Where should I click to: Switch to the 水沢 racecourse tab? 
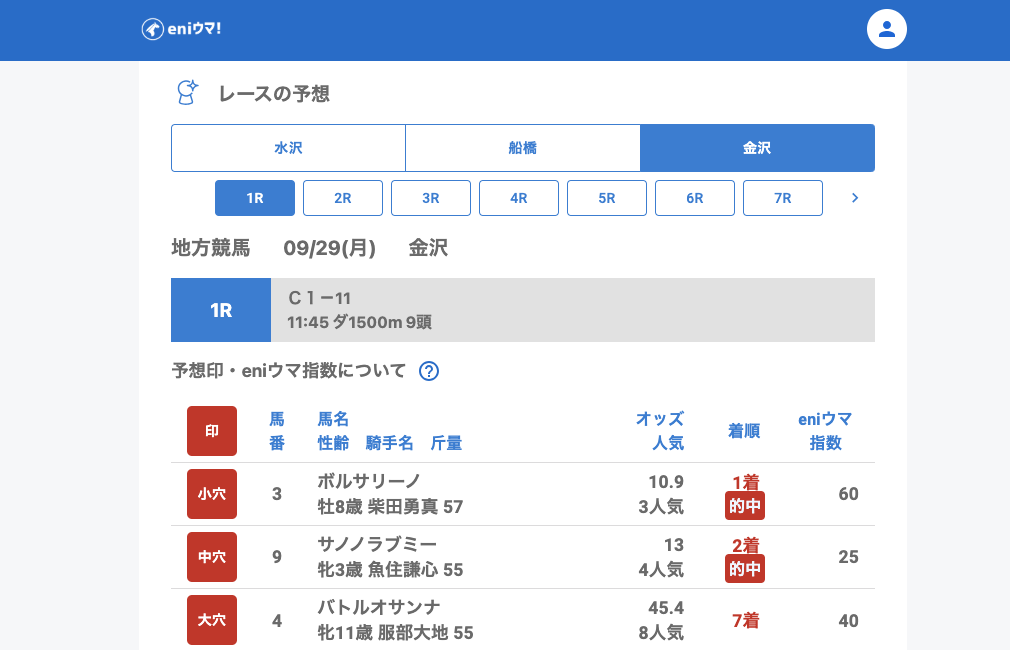288,148
